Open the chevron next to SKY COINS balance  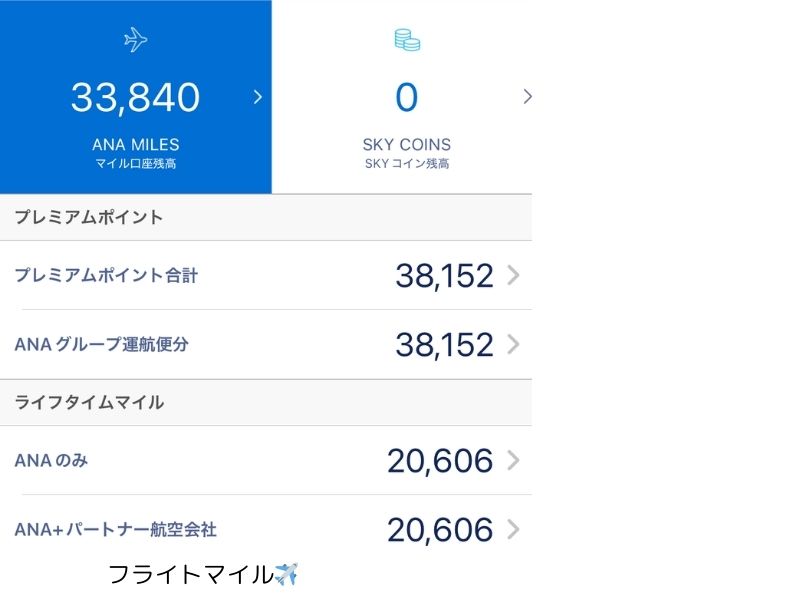(x=528, y=96)
